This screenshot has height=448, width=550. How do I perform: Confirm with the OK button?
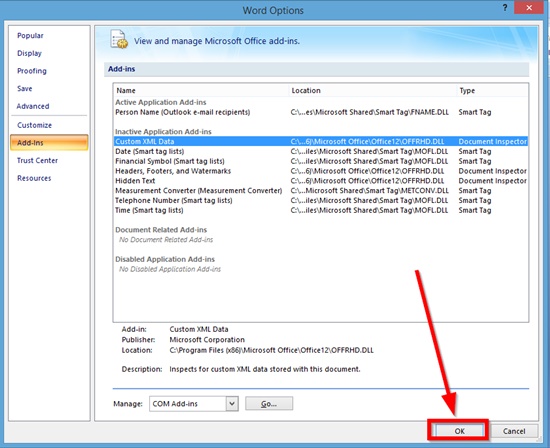[459, 431]
